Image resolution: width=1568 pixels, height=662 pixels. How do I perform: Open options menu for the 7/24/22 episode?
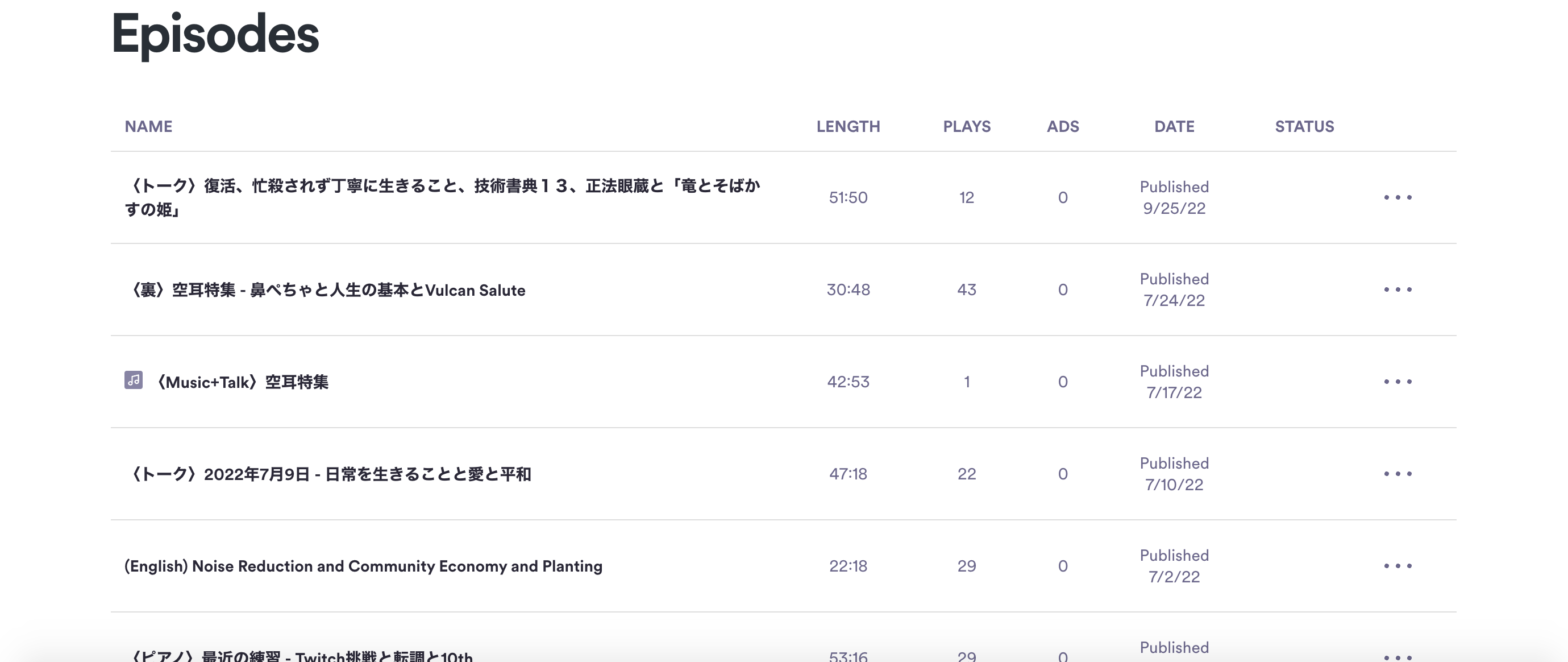(1398, 289)
